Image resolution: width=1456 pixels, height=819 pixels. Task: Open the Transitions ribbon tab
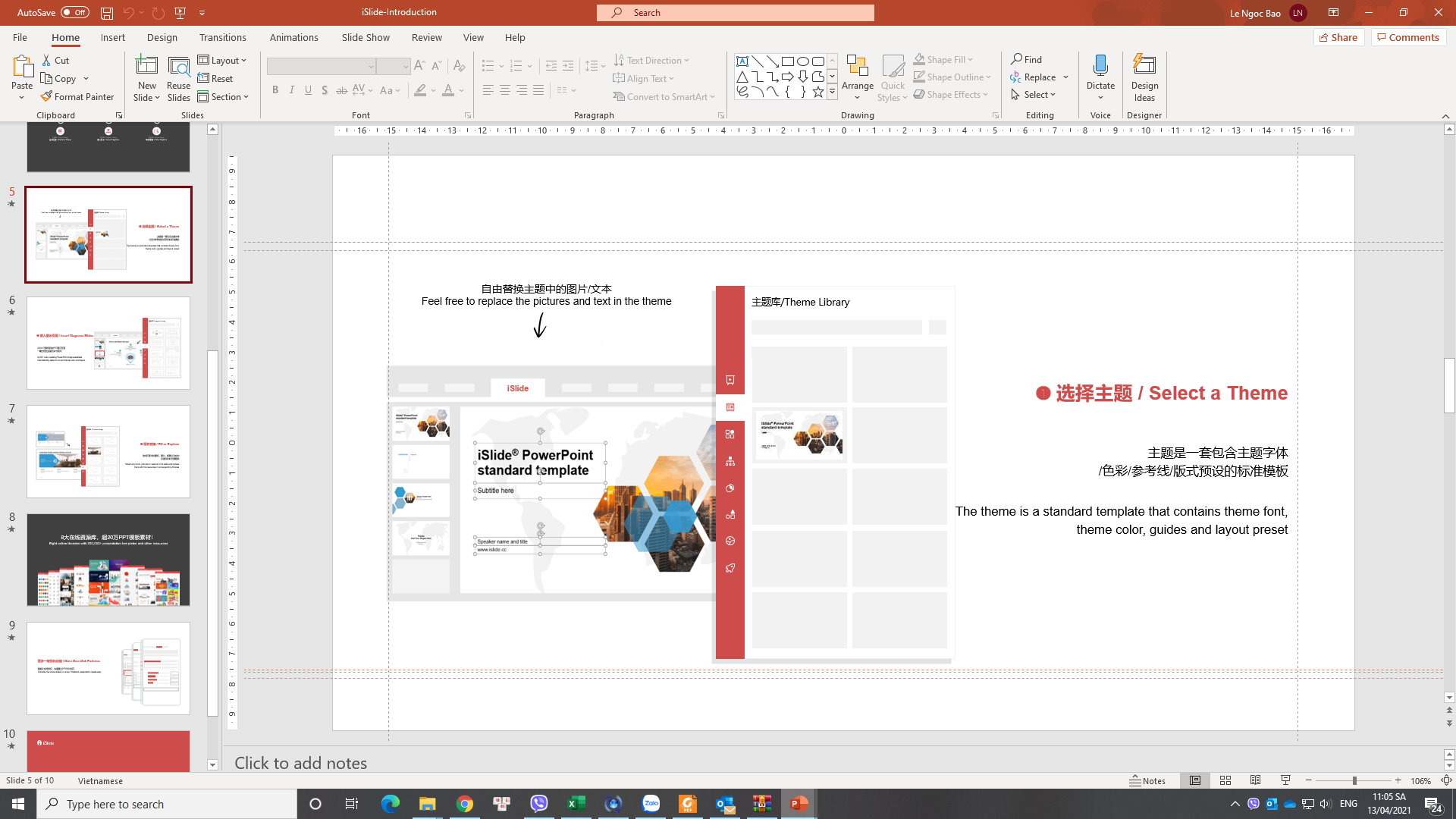pyautogui.click(x=222, y=37)
